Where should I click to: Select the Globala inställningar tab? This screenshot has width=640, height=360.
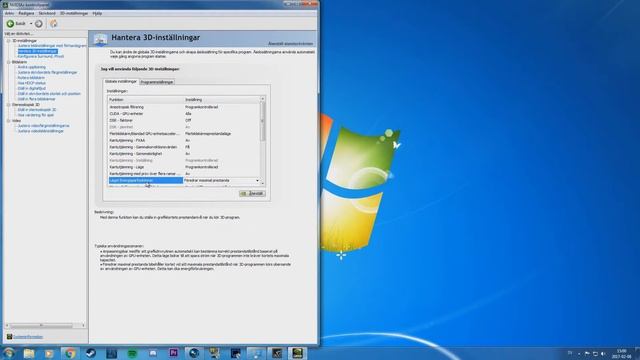click(121, 82)
